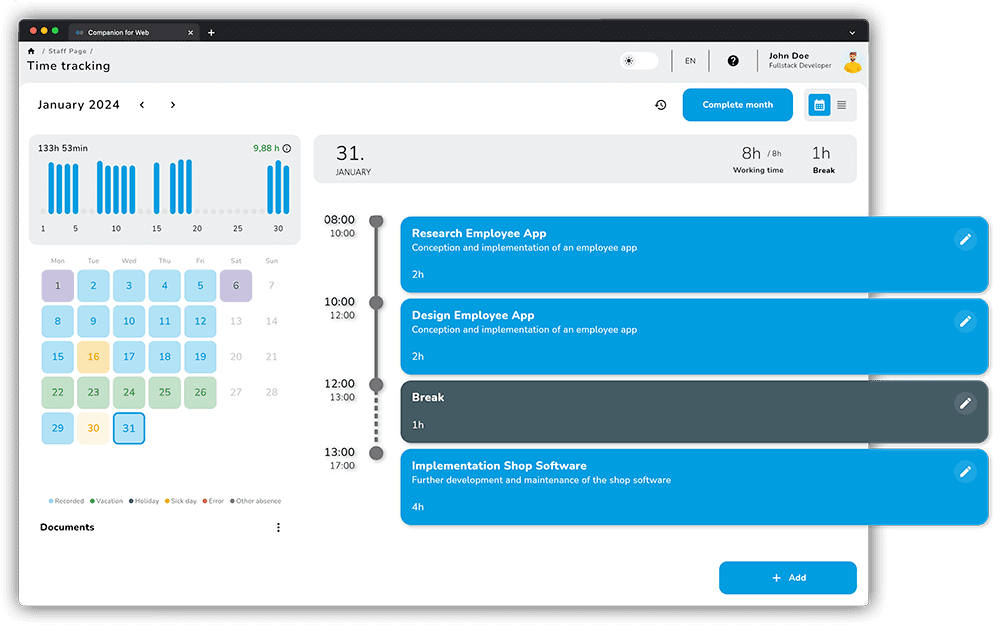
Task: Open the EN language selector
Action: [x=690, y=61]
